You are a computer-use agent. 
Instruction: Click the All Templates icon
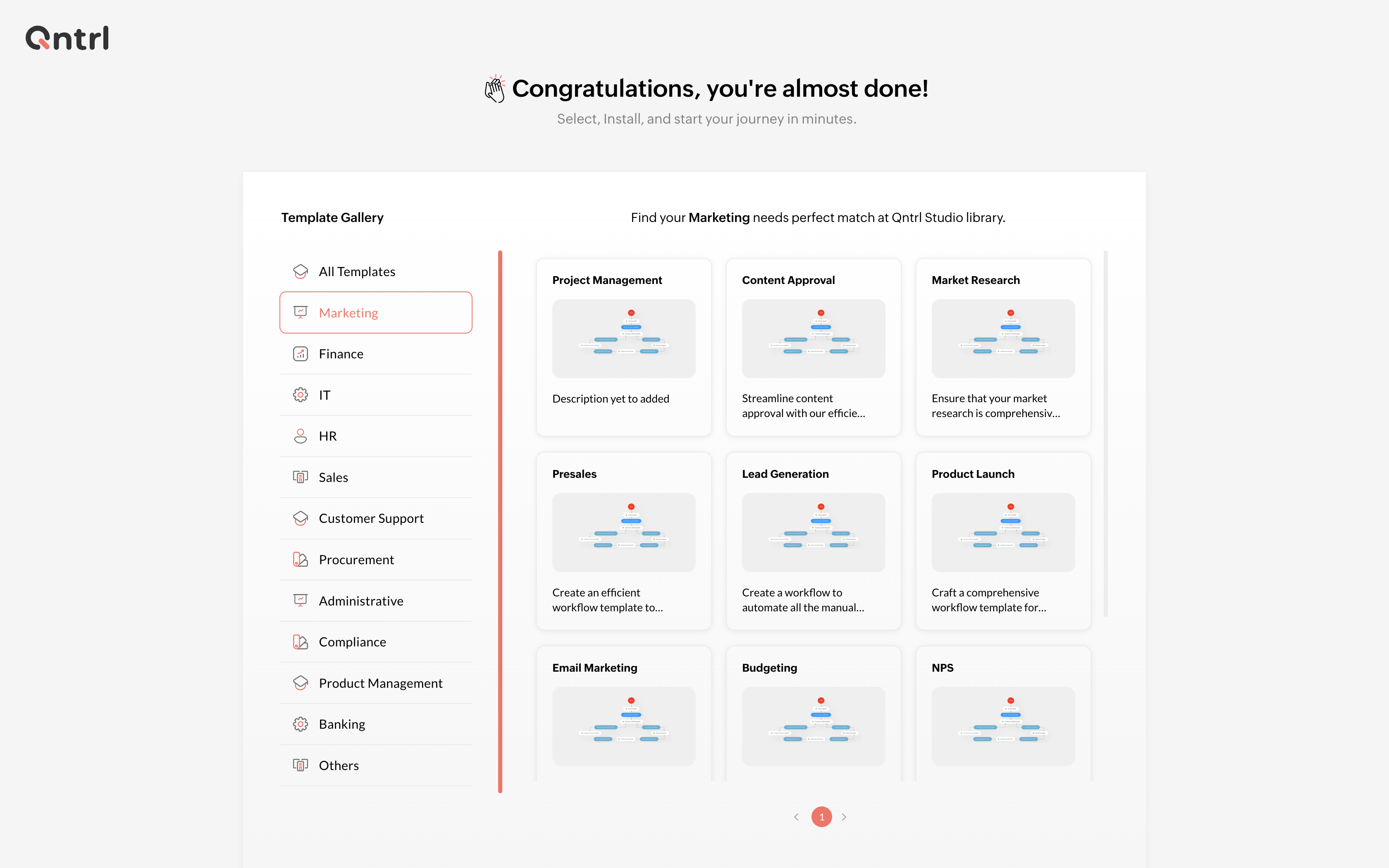tap(300, 272)
